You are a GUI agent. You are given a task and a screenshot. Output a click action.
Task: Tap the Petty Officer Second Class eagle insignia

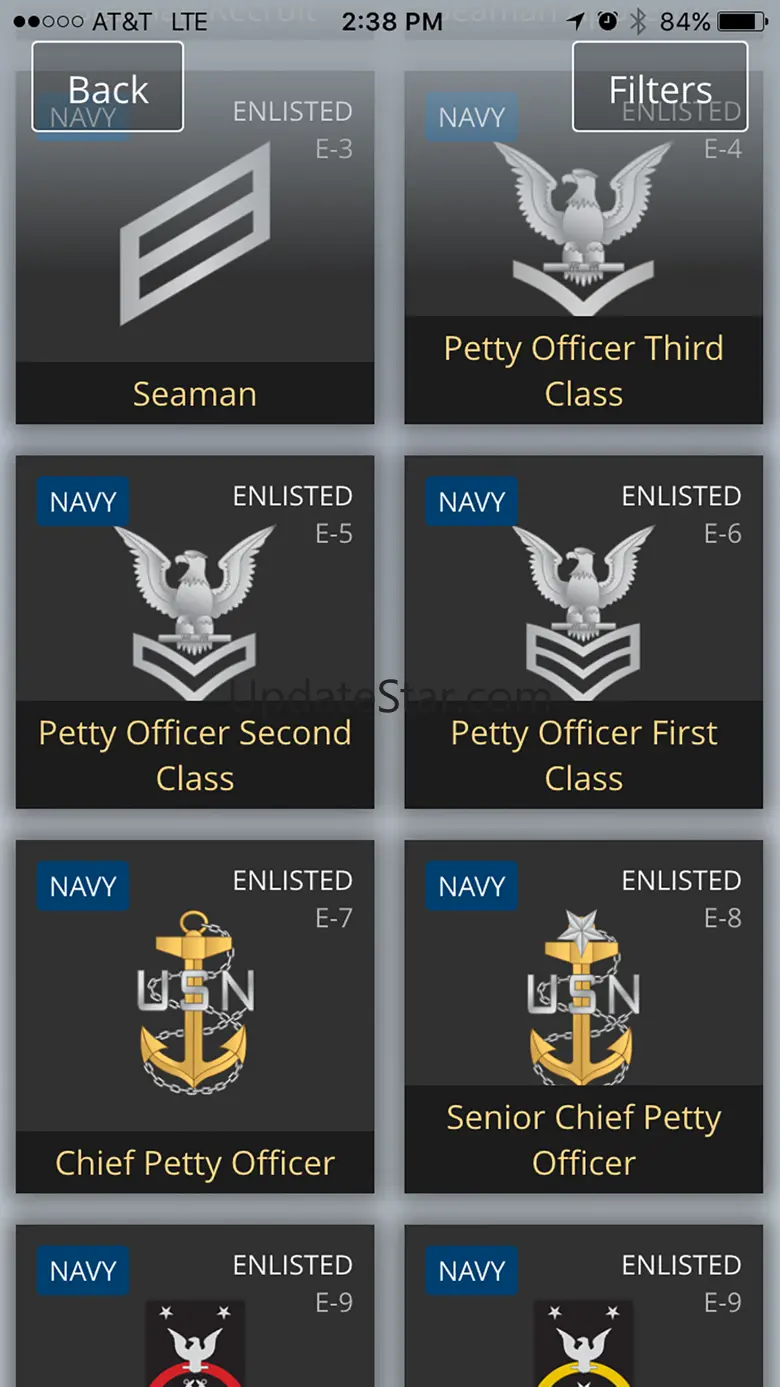195,610
